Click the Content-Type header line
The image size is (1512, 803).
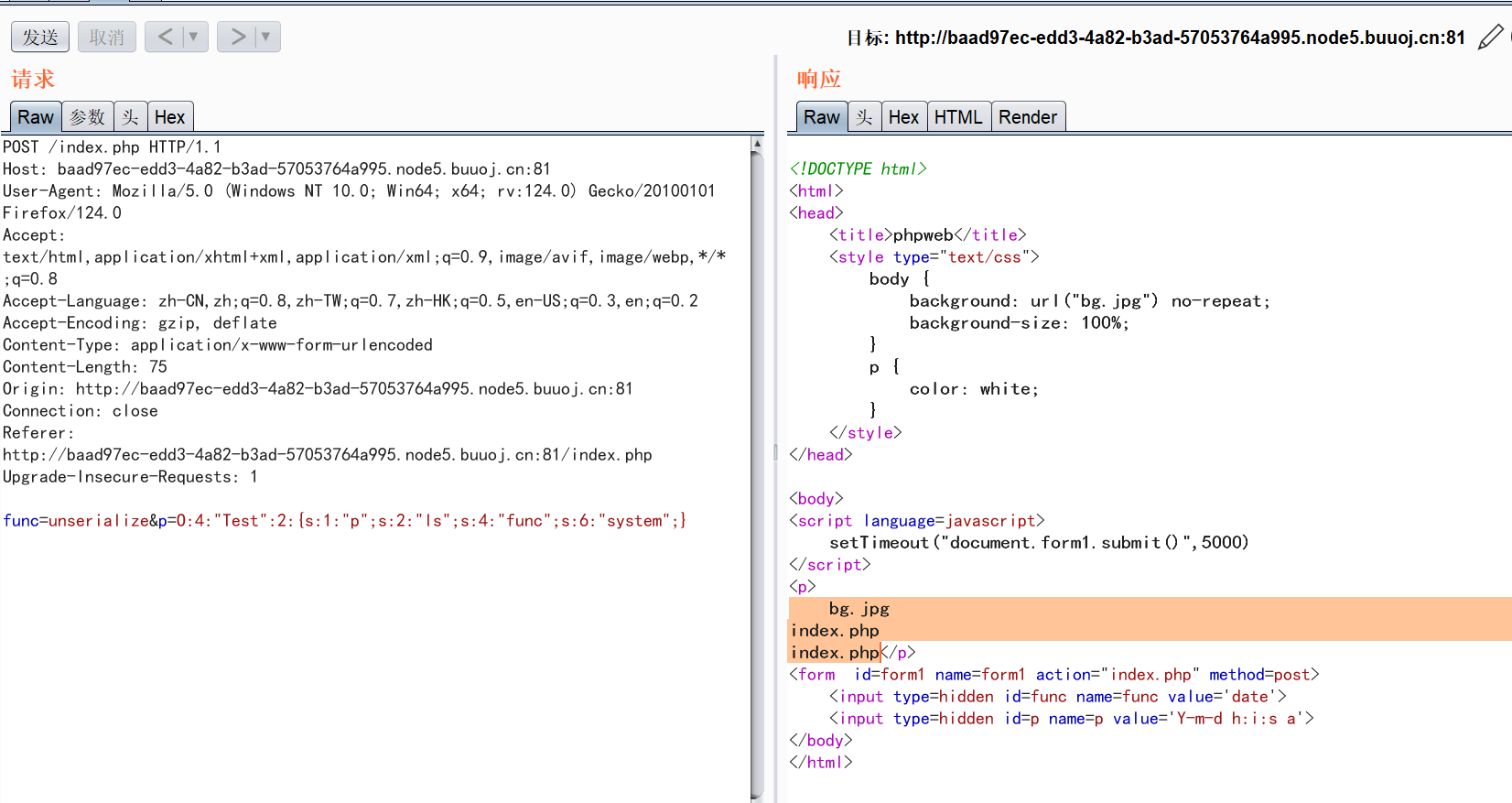click(217, 344)
